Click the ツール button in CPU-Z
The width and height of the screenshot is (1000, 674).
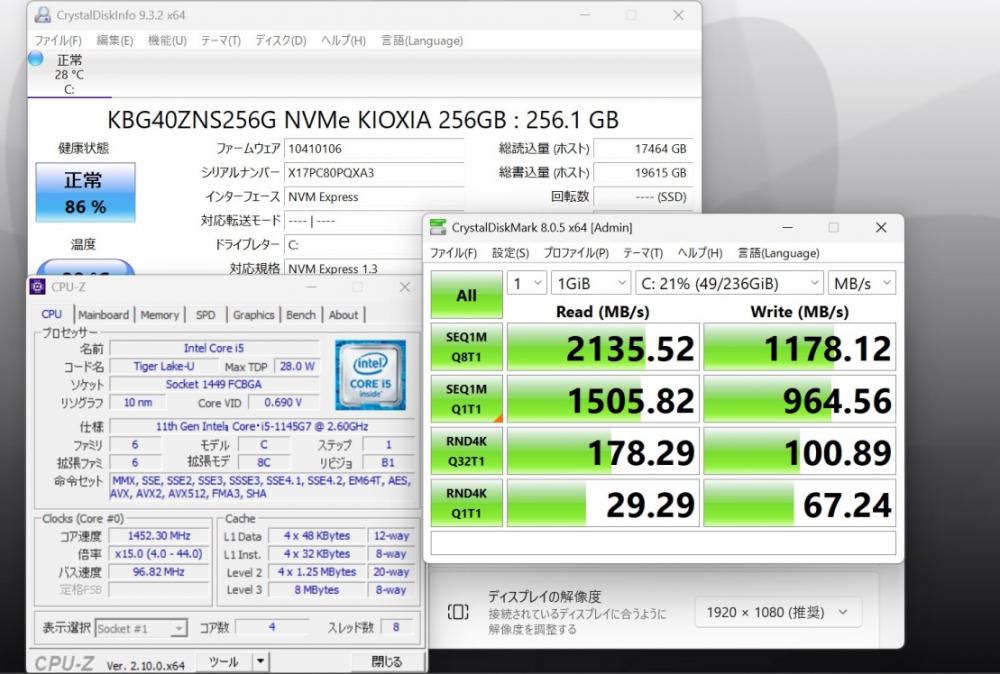point(224,661)
